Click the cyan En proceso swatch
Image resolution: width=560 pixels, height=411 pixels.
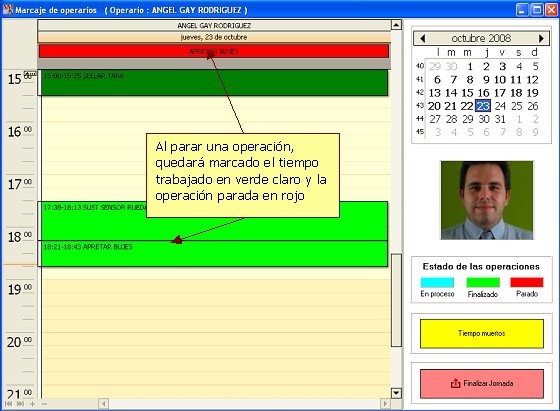pos(437,282)
